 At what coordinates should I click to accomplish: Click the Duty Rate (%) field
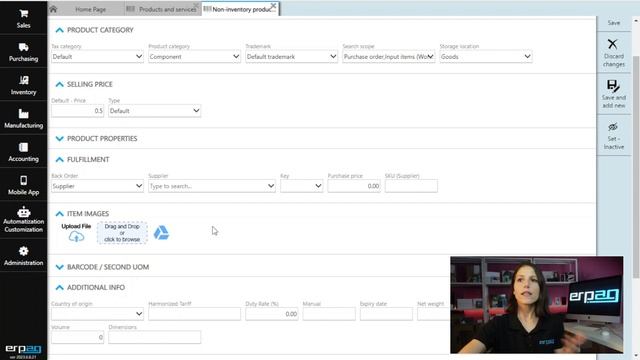coord(272,314)
